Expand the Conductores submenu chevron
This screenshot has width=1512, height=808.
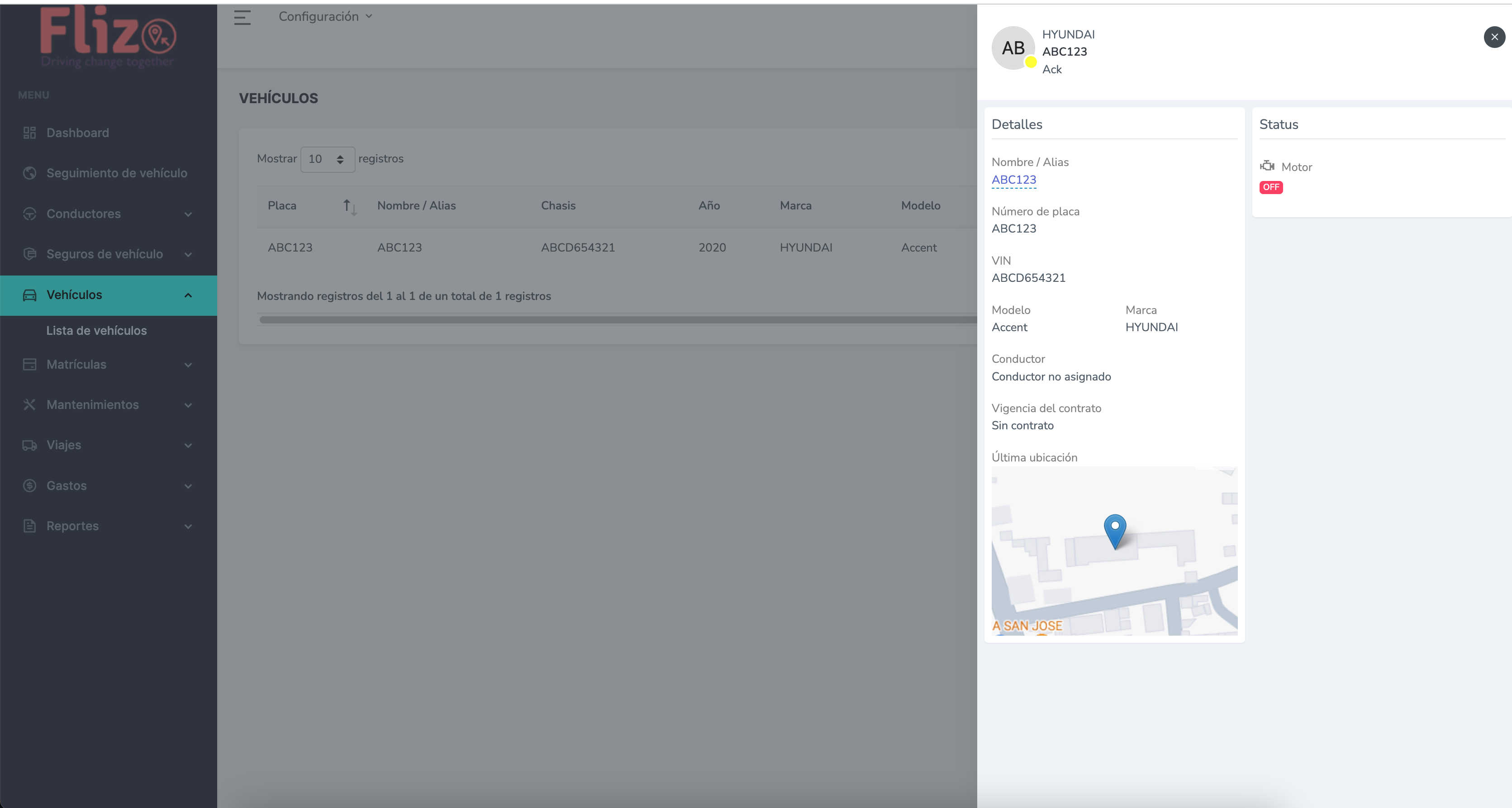188,214
